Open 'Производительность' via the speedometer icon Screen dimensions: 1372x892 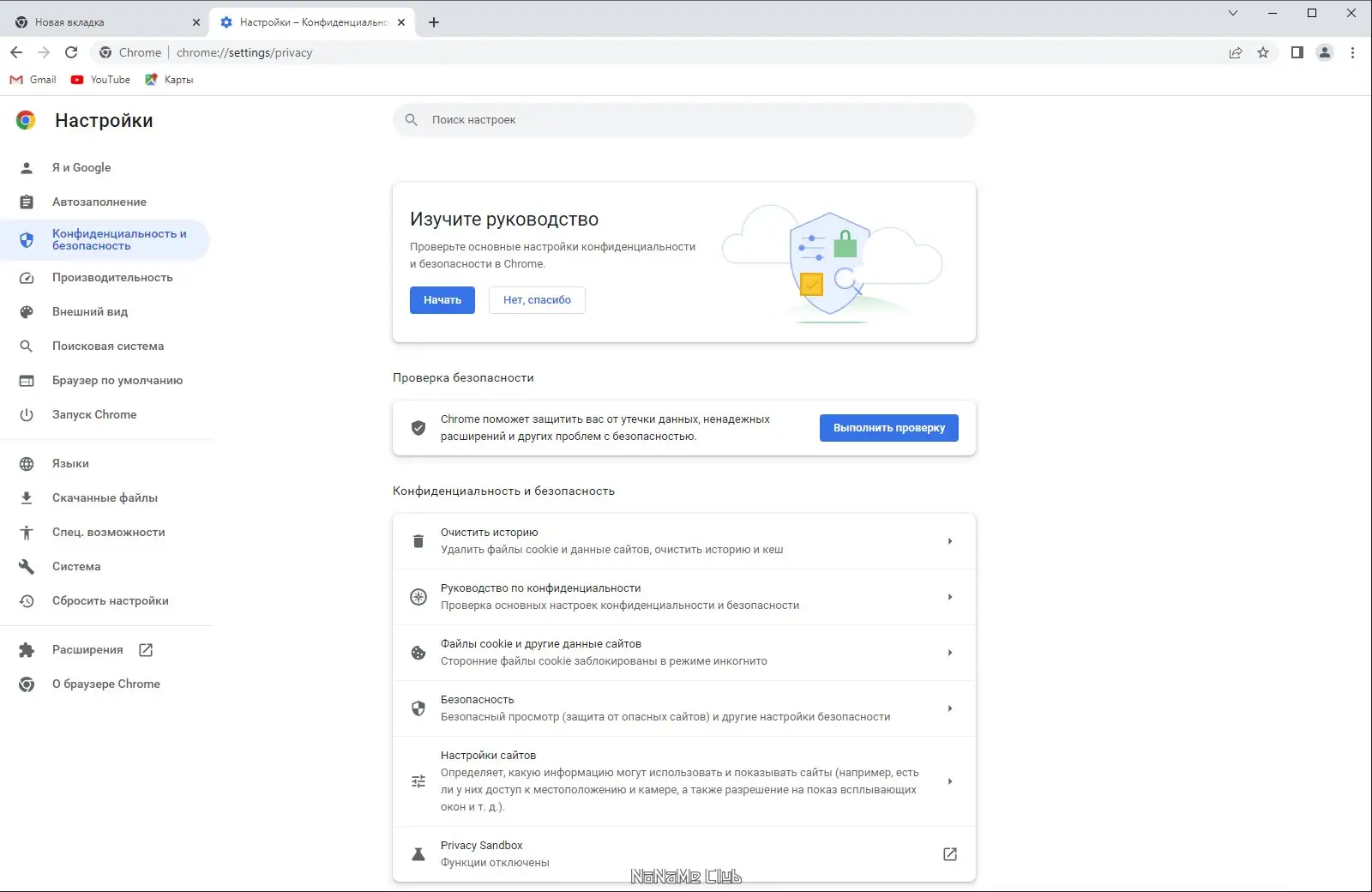(27, 277)
